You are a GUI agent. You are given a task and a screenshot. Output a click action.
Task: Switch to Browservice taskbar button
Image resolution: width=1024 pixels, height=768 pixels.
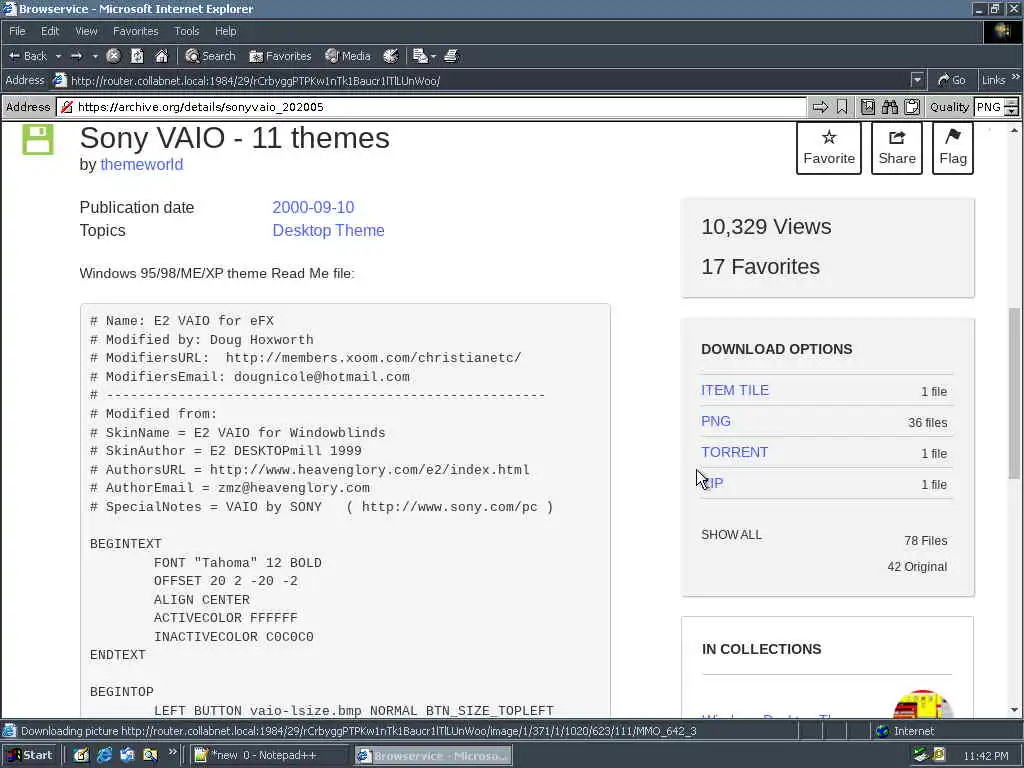pyautogui.click(x=434, y=755)
